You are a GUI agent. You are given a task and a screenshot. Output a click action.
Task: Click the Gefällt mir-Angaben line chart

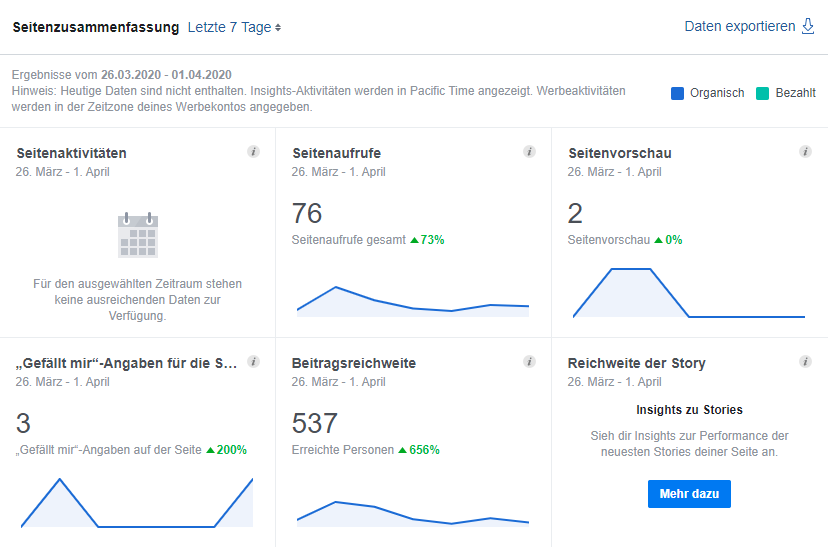(x=137, y=503)
